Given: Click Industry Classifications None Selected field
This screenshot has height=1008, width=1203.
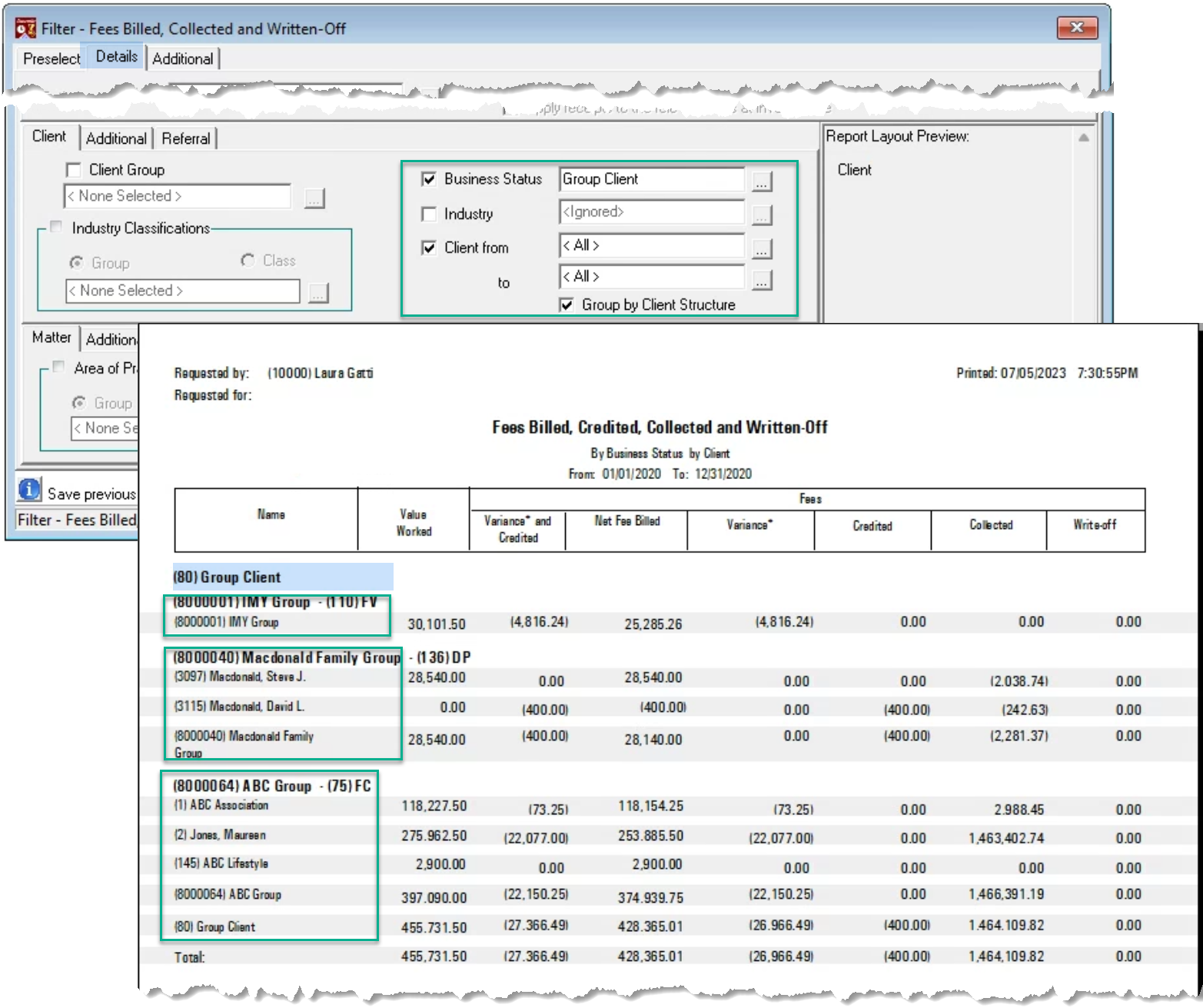Looking at the screenshot, I should (x=183, y=291).
